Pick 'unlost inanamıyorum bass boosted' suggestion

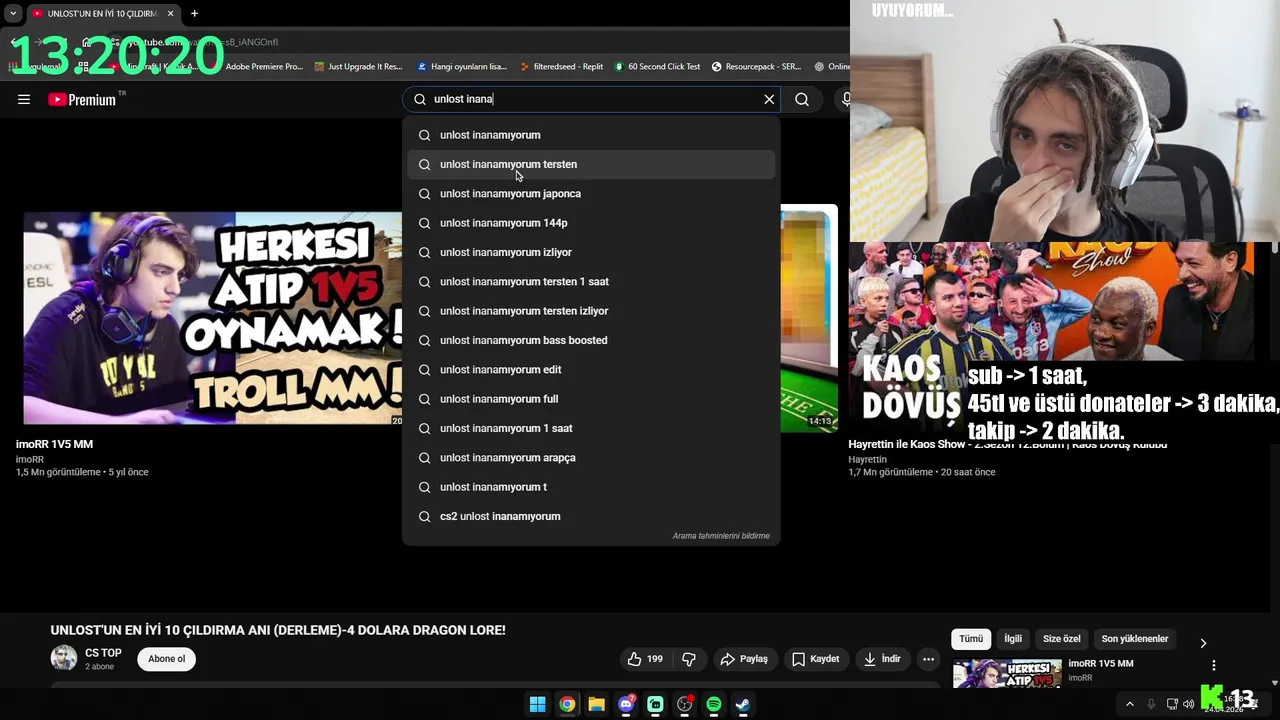591,340
